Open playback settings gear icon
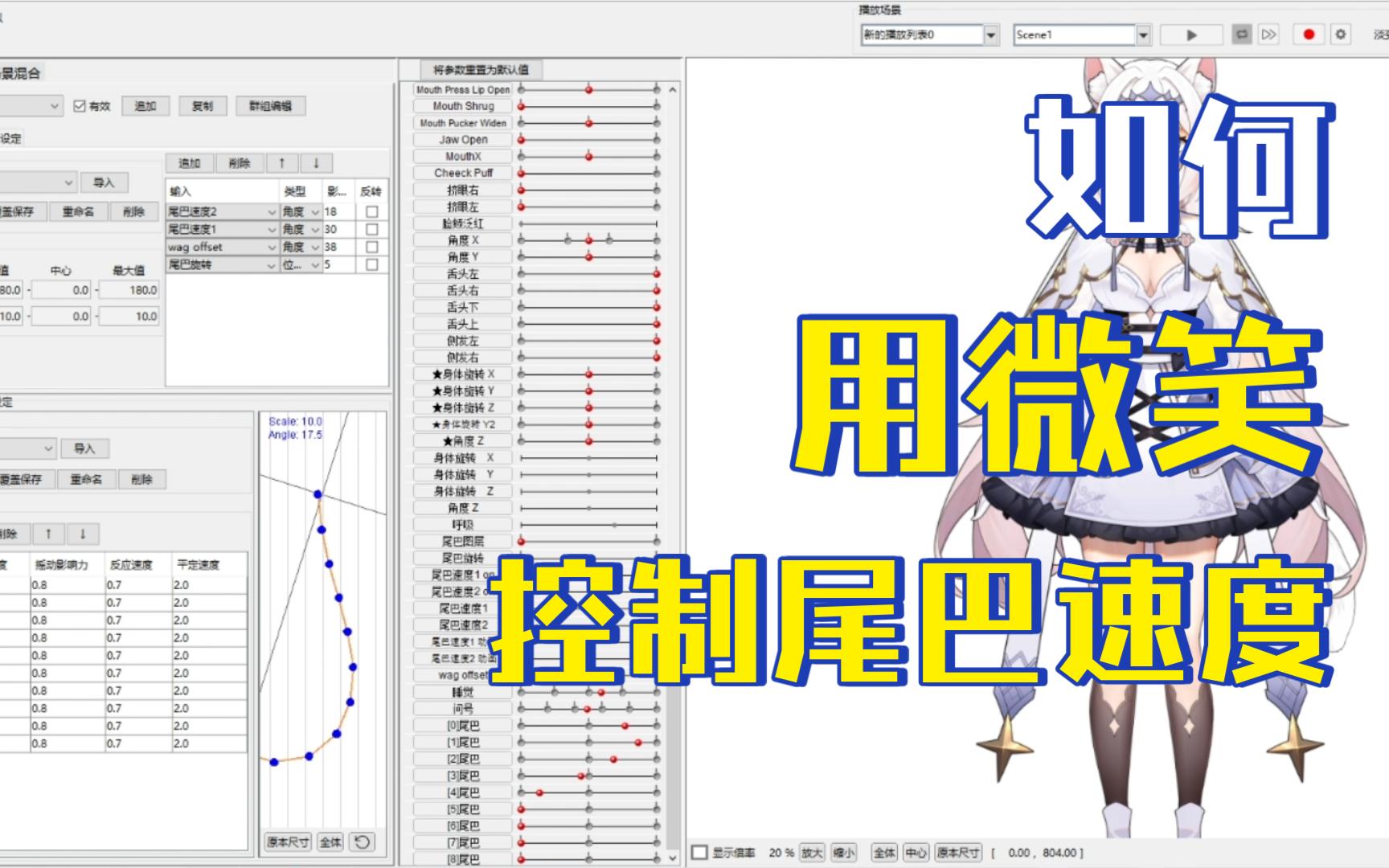The width and height of the screenshot is (1389, 868). [1341, 35]
